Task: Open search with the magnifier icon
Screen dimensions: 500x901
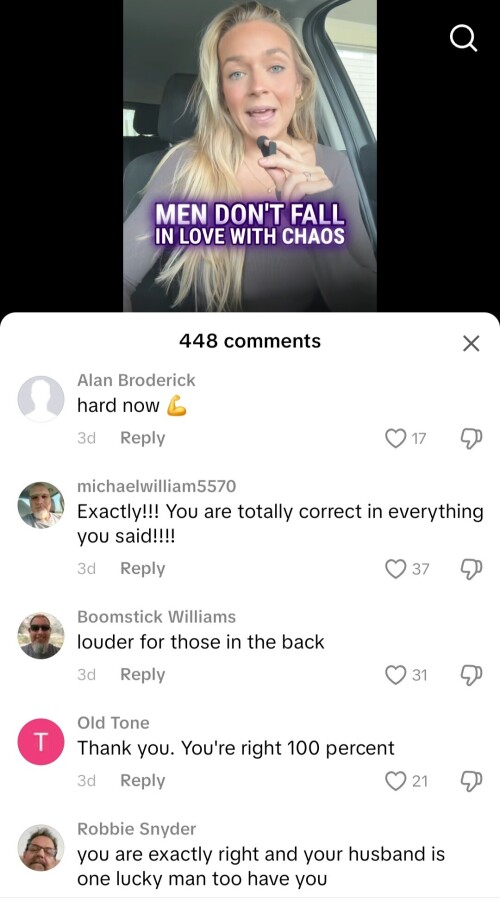Action: [463, 40]
